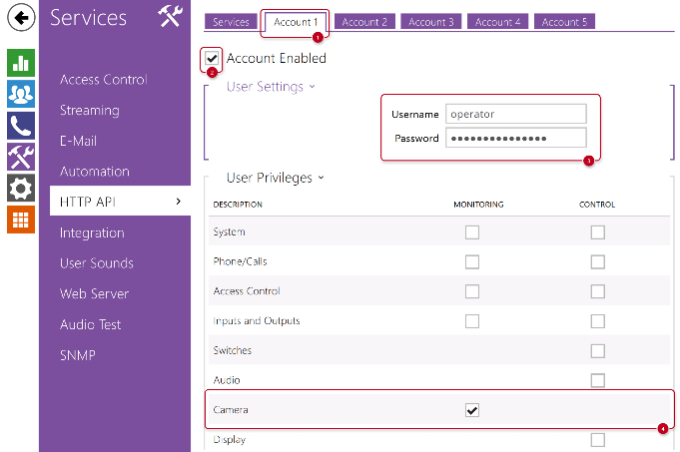The height and width of the screenshot is (452, 680).
Task: Go to the Web Server page
Action: (94, 294)
